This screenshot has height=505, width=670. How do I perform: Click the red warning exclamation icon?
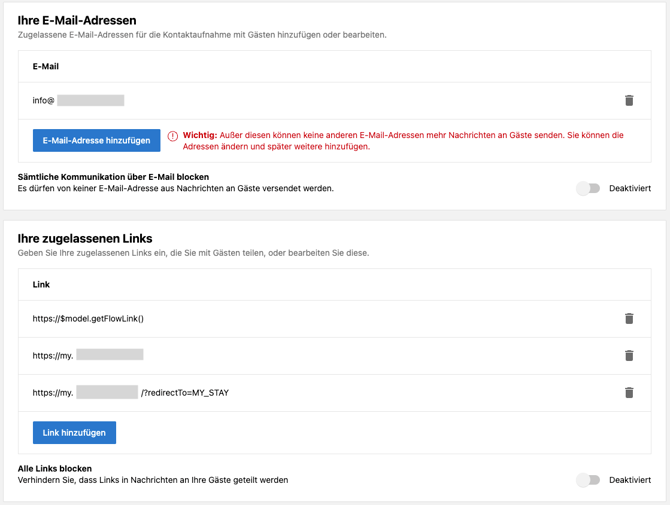pyautogui.click(x=173, y=136)
